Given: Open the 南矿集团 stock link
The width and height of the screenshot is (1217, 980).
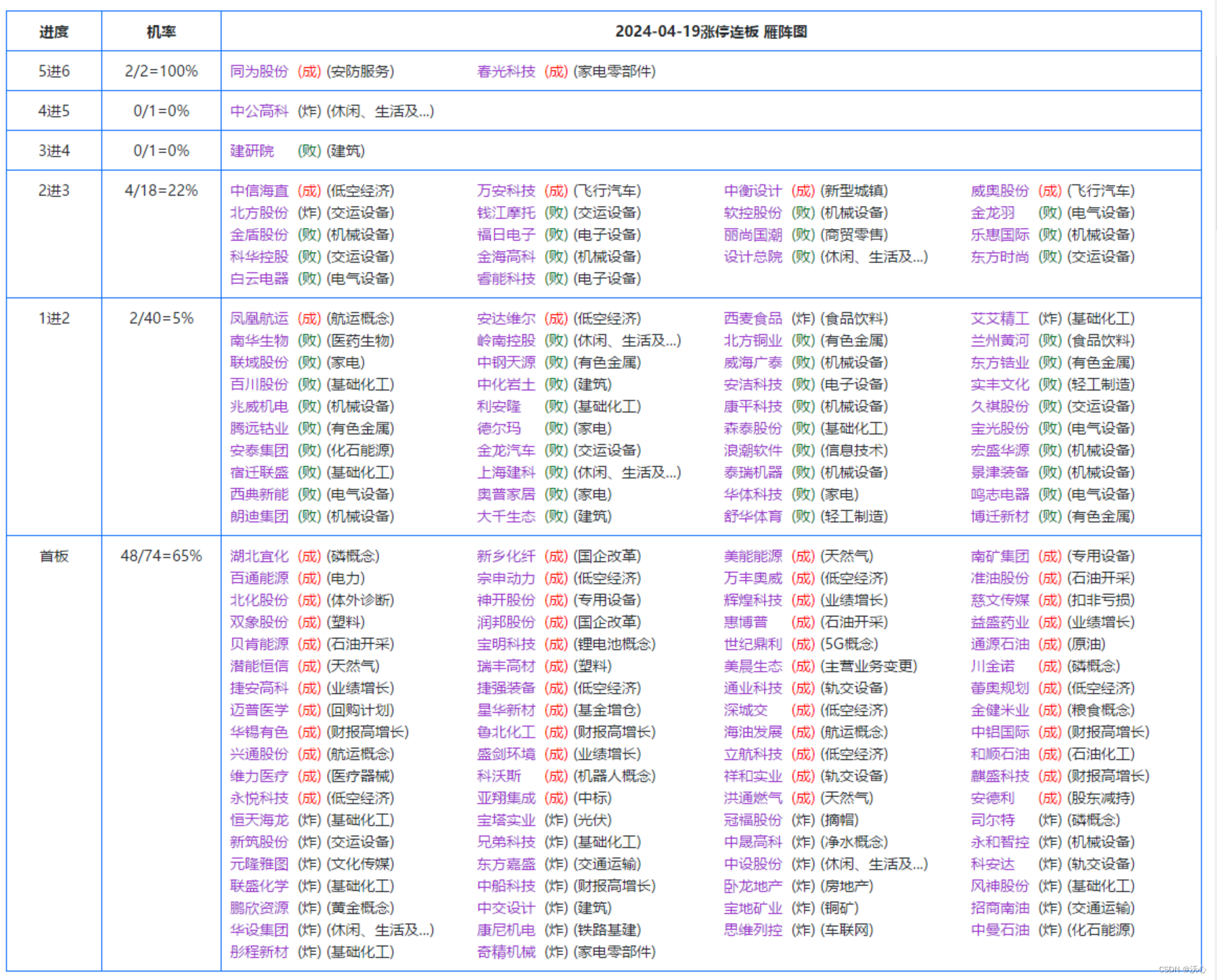Looking at the screenshot, I should 1000,556.
